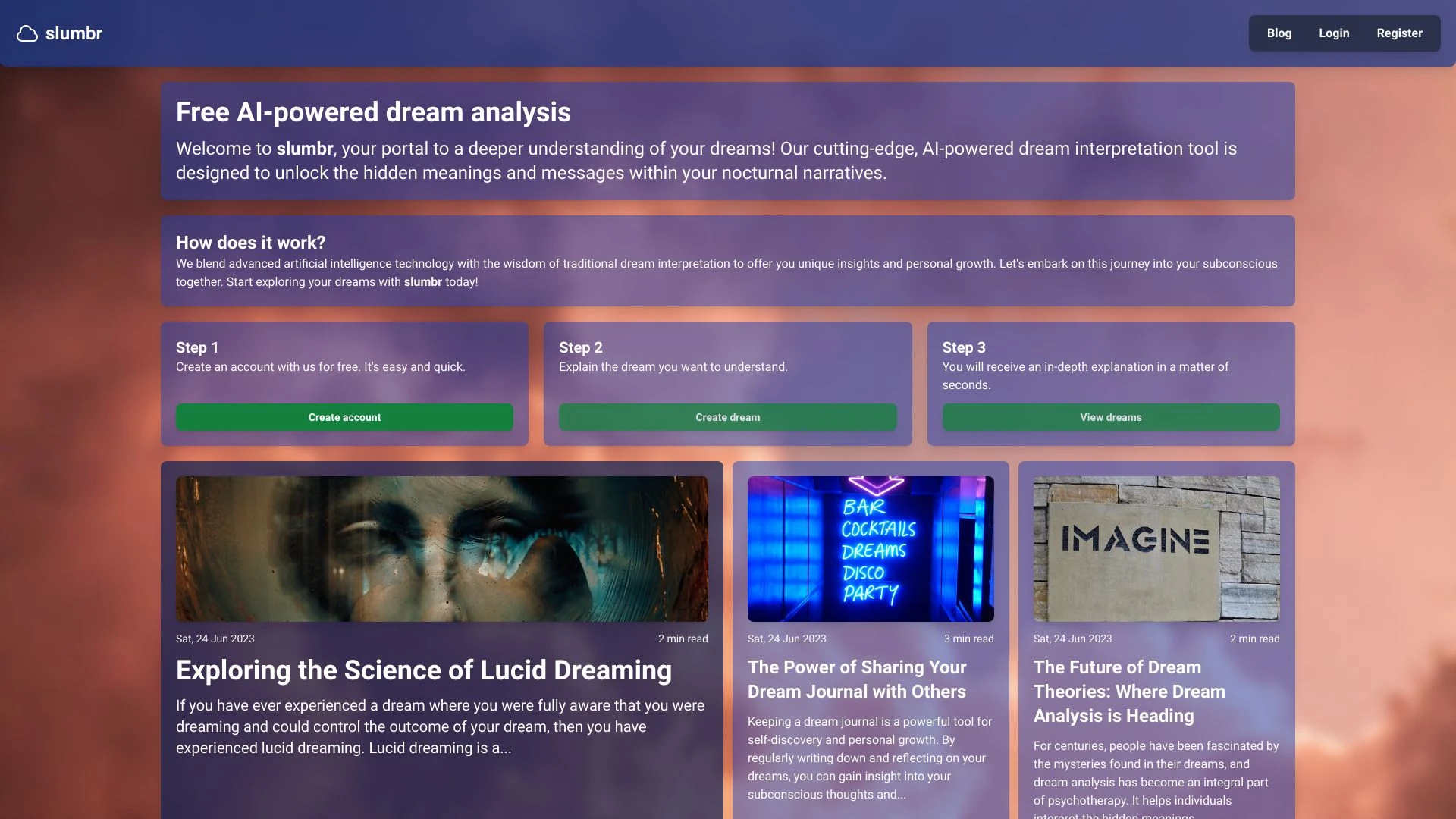Click the slumbr brand name in the header
The image size is (1456, 819).
coord(74,33)
